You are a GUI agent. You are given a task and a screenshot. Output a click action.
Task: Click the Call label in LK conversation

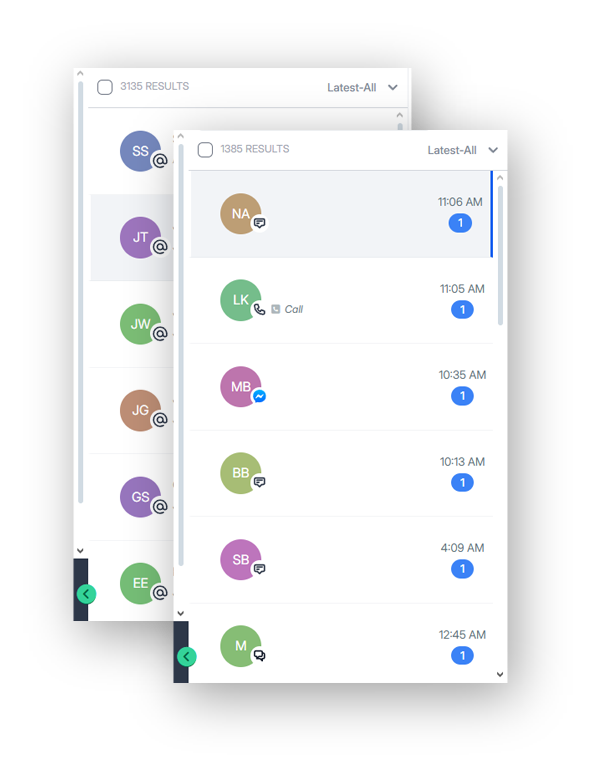tap(293, 309)
